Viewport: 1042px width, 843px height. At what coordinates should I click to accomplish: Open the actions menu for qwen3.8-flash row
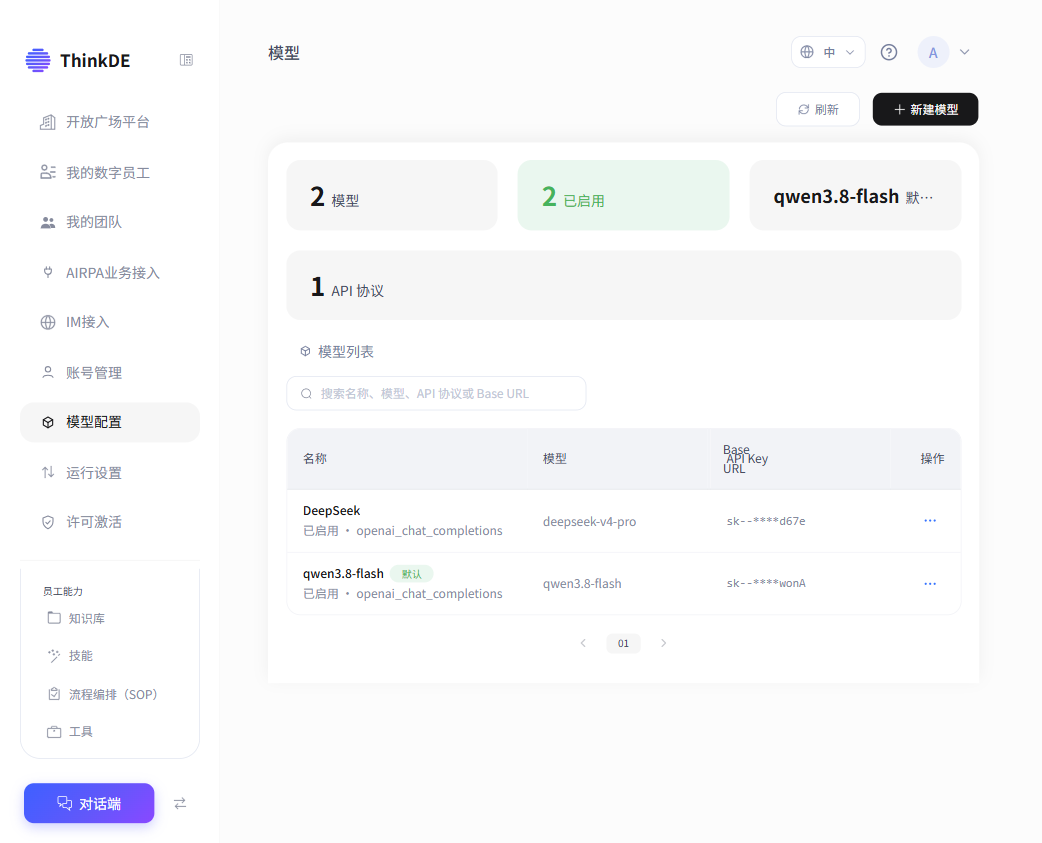930,584
